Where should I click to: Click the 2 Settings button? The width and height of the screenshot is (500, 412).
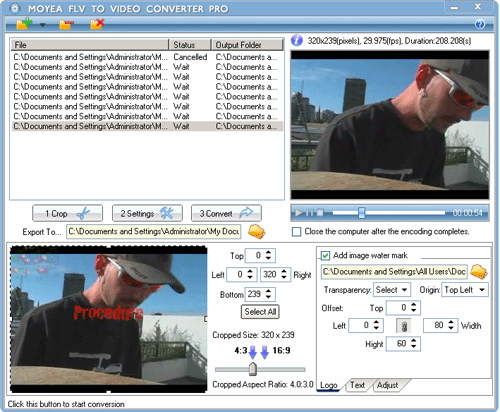[147, 213]
